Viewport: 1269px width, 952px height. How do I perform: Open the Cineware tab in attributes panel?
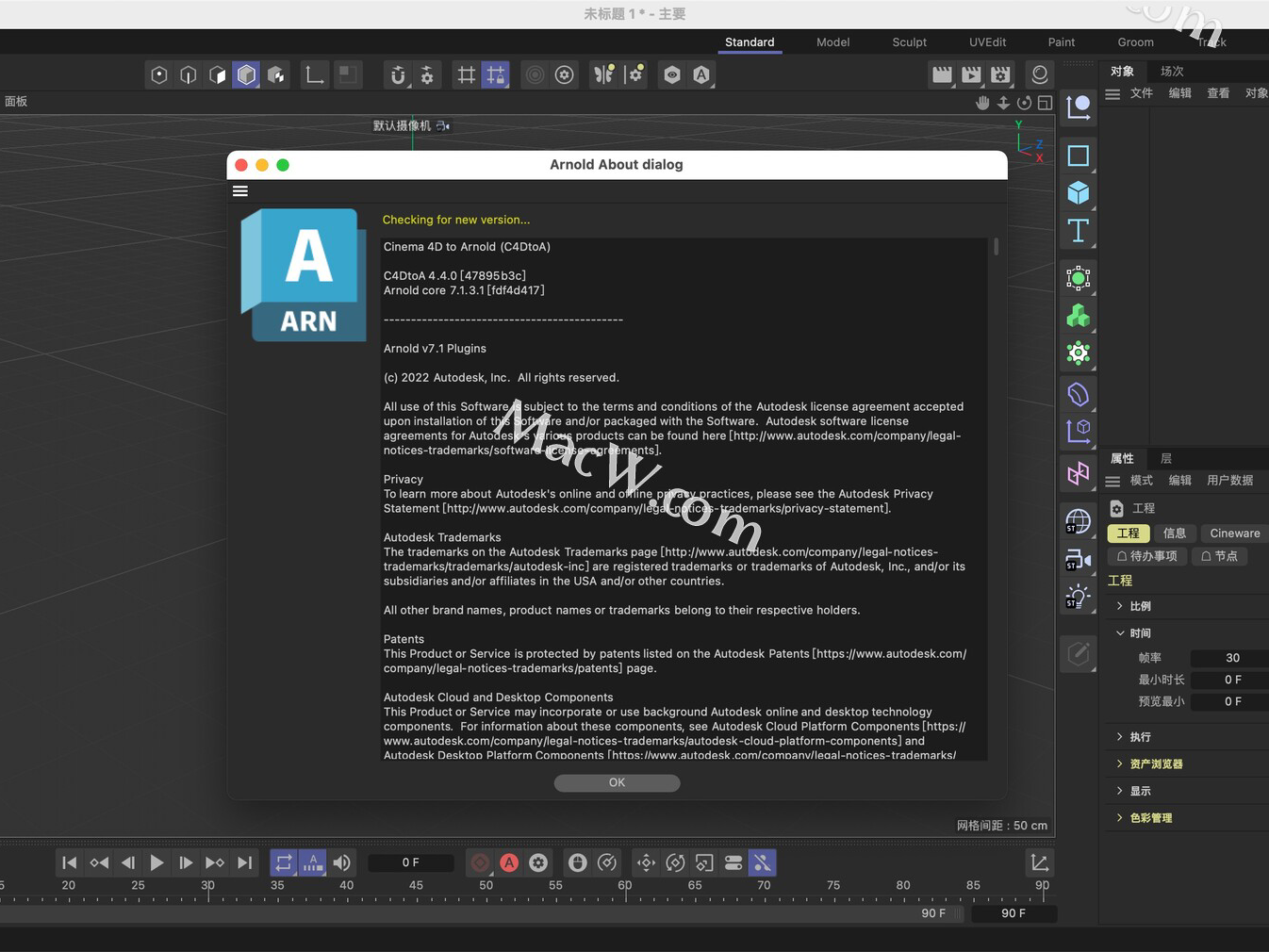(1233, 533)
